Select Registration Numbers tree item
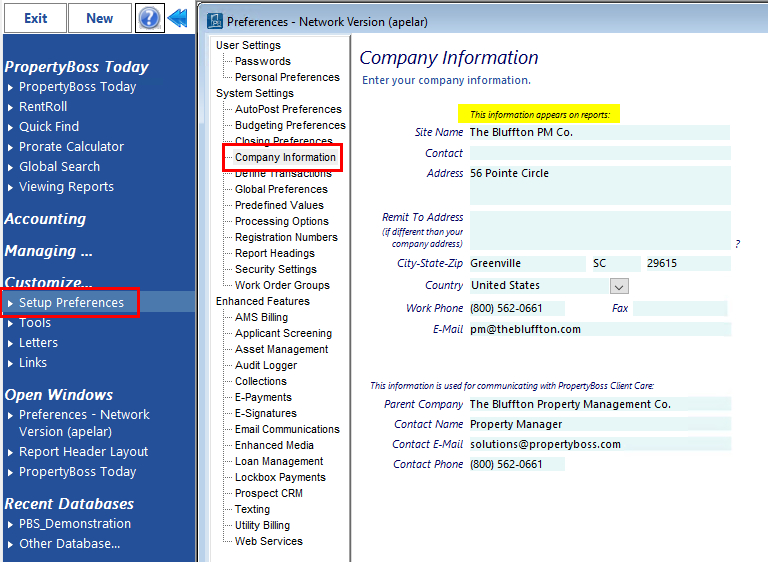The image size is (768, 562). coord(286,237)
